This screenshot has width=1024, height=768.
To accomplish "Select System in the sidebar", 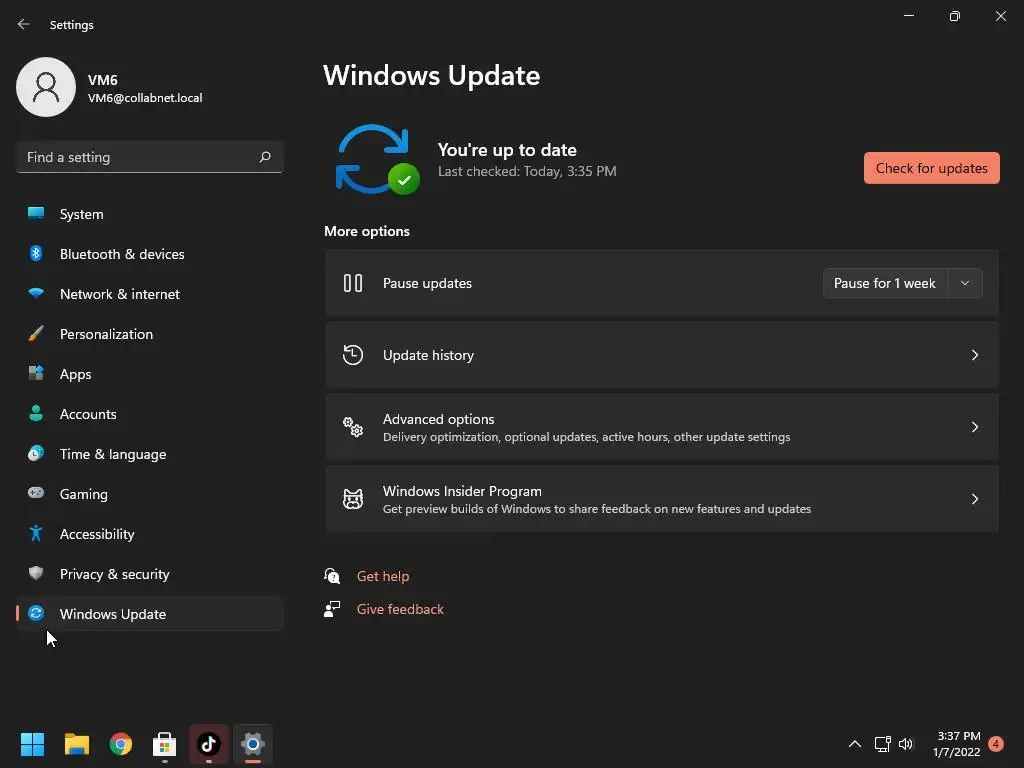I will pyautogui.click(x=150, y=214).
